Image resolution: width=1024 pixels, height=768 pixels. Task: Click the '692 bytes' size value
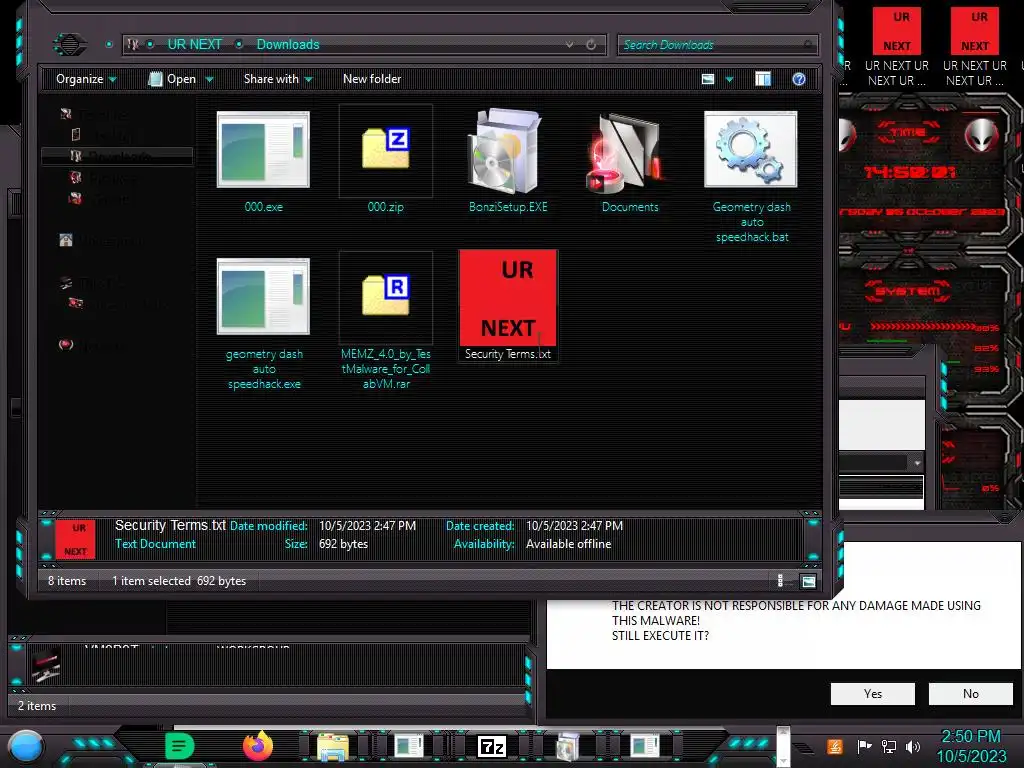coord(343,544)
